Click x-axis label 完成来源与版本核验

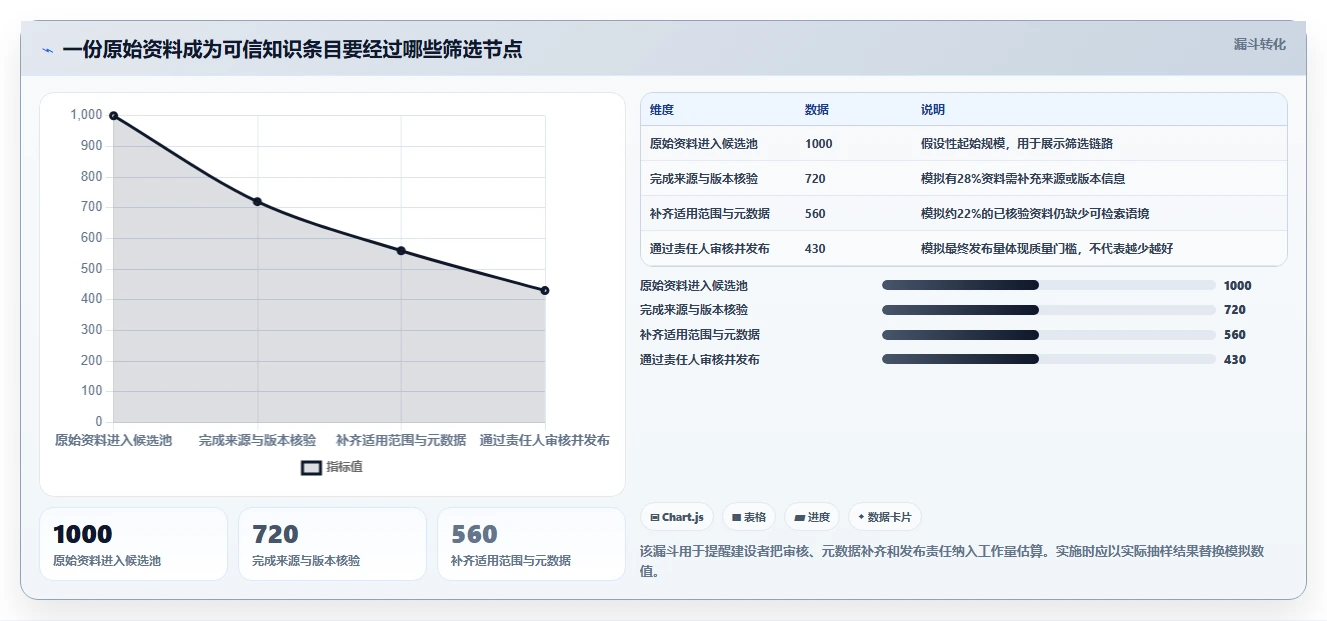257,440
